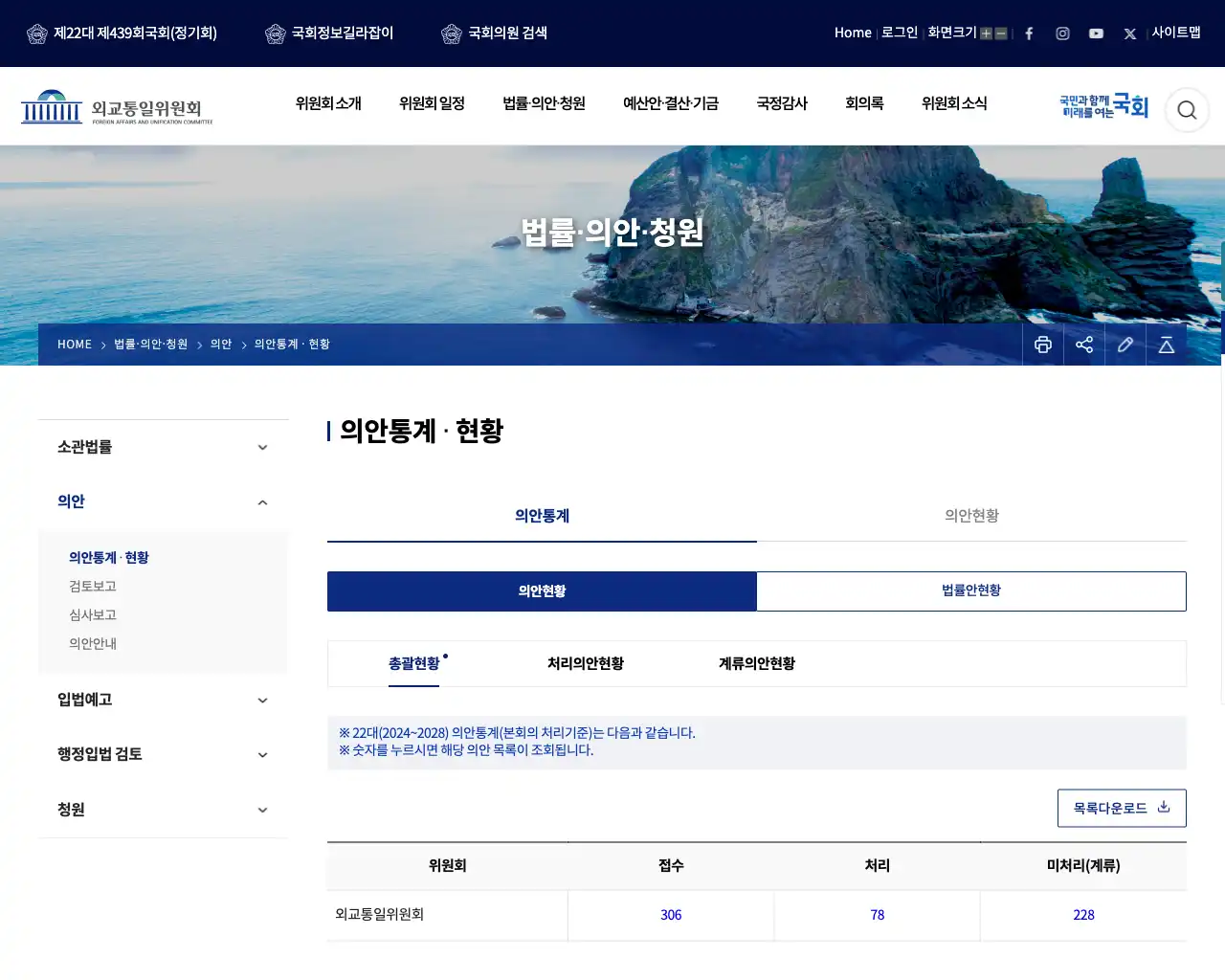Select the 처리의안현황 sub-tab
1225x980 pixels.
[x=586, y=663]
